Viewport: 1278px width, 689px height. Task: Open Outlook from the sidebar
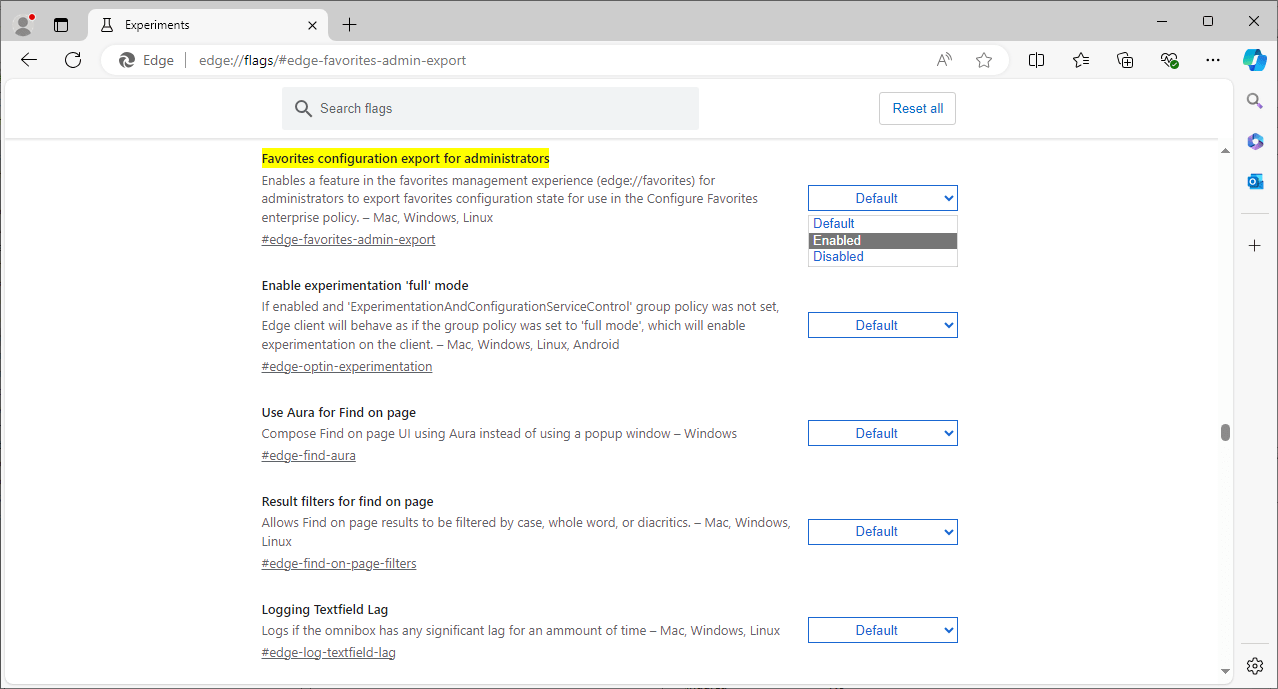[x=1255, y=181]
